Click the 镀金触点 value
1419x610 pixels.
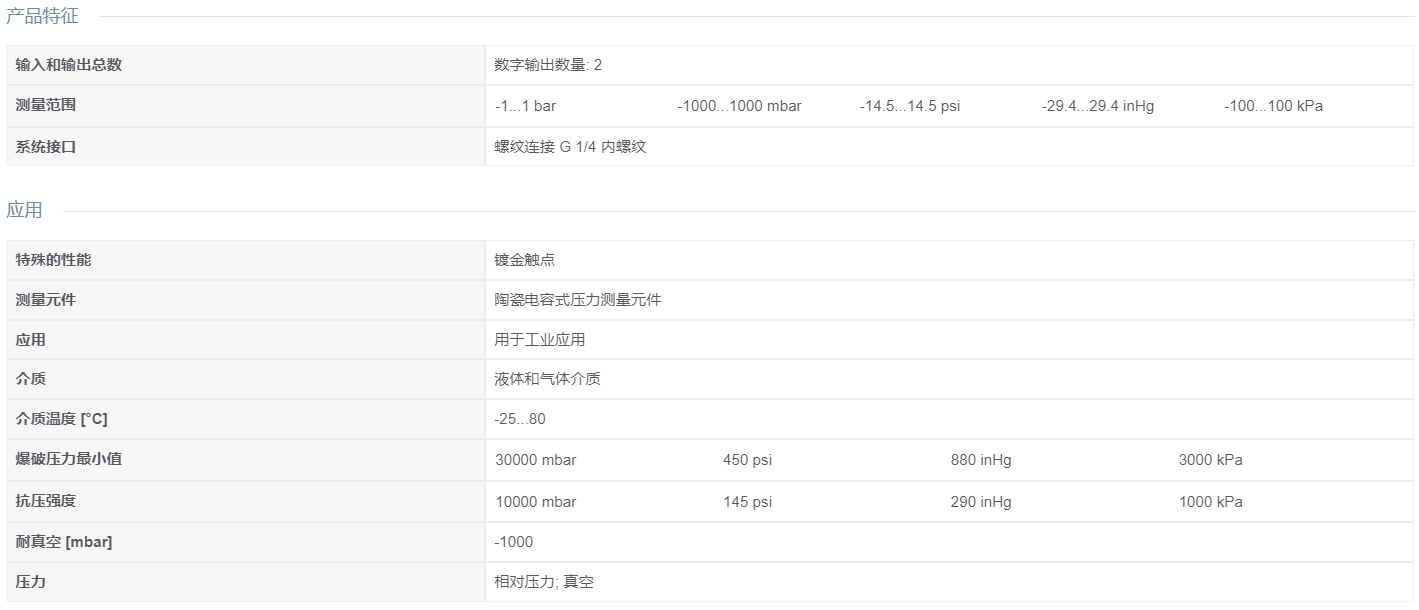pos(524,260)
